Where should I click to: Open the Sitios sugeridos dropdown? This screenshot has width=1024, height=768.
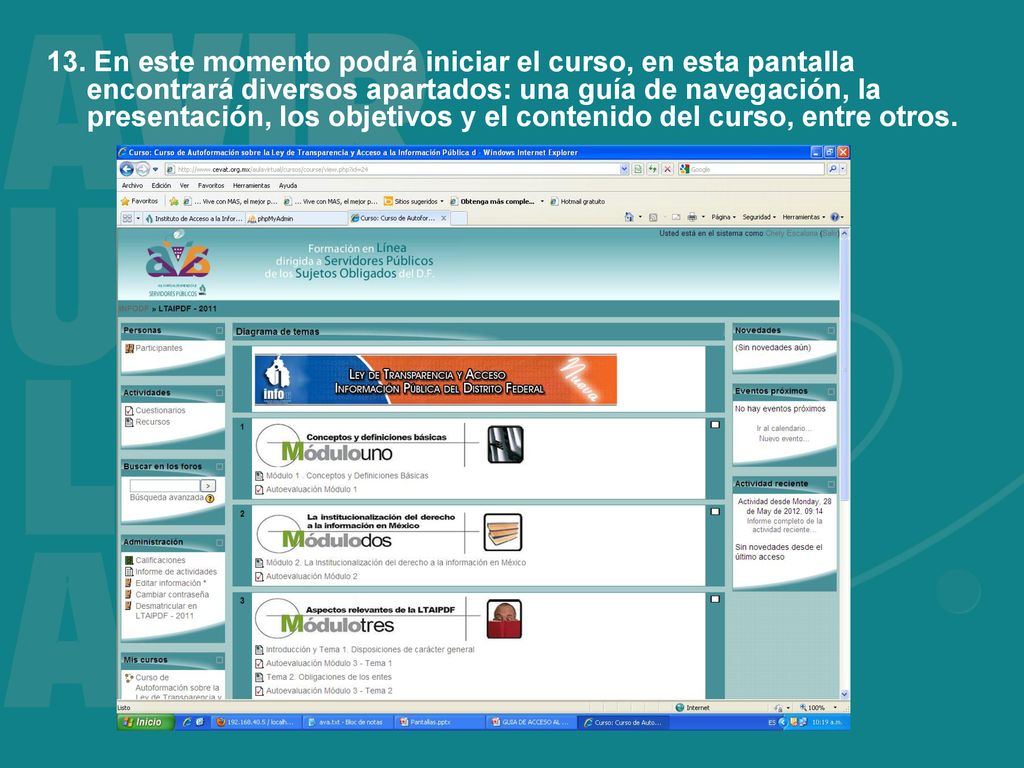pyautogui.click(x=441, y=202)
